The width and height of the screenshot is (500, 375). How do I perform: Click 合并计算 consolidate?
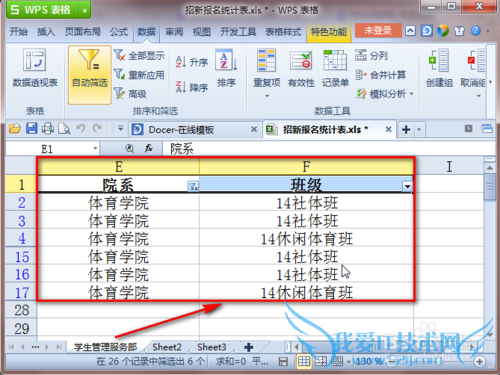[380, 75]
